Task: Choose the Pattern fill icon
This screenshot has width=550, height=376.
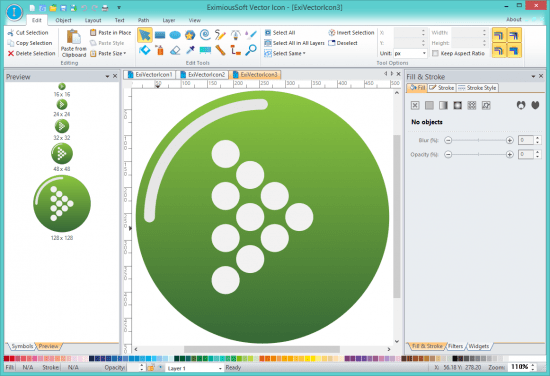Action: tap(472, 105)
